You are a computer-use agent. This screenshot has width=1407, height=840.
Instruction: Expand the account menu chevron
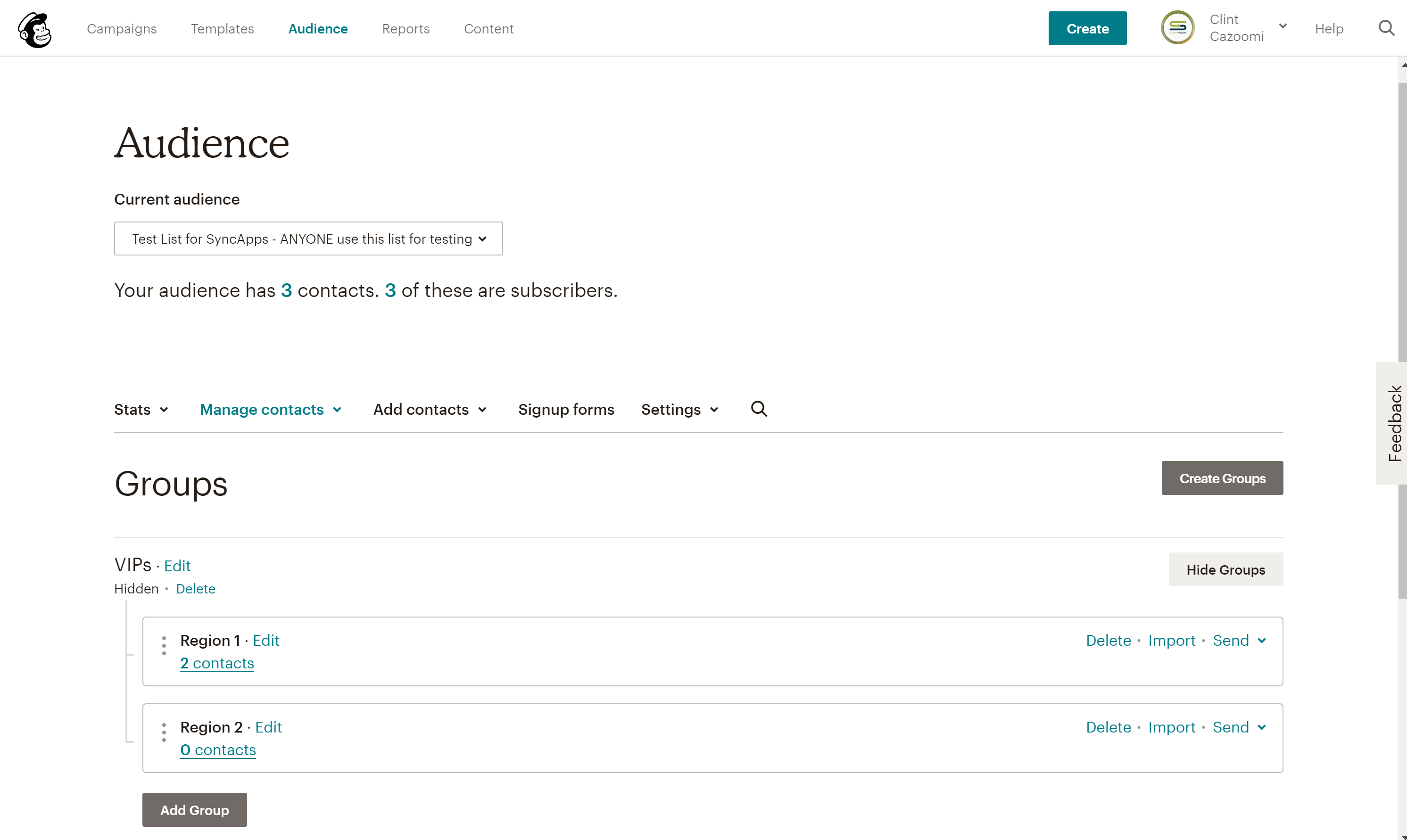click(1283, 26)
